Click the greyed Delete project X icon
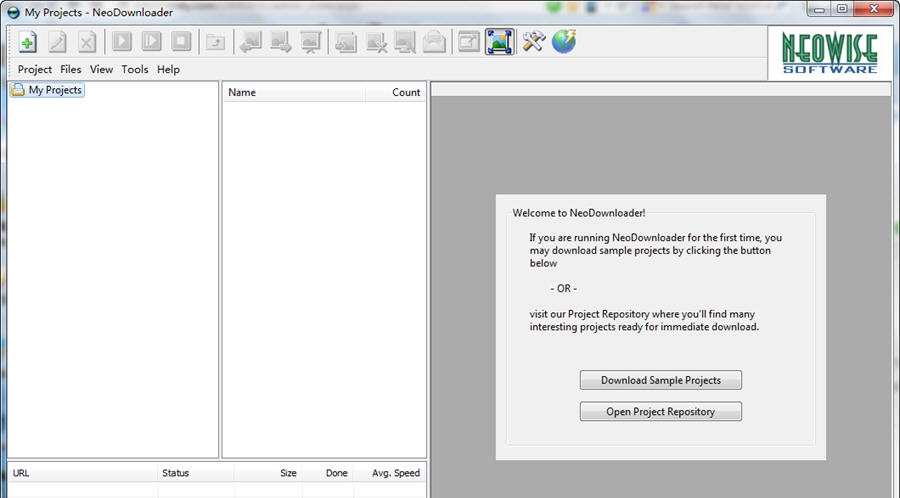The width and height of the screenshot is (900, 498). pos(87,42)
